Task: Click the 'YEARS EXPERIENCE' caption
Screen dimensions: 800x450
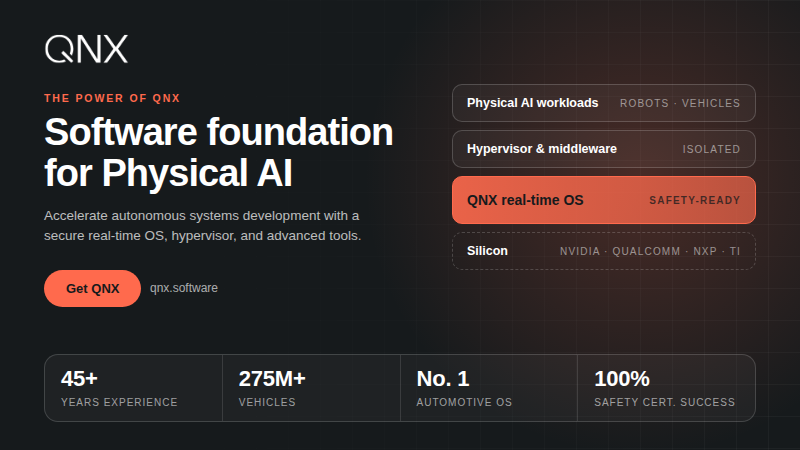Action: [119, 402]
